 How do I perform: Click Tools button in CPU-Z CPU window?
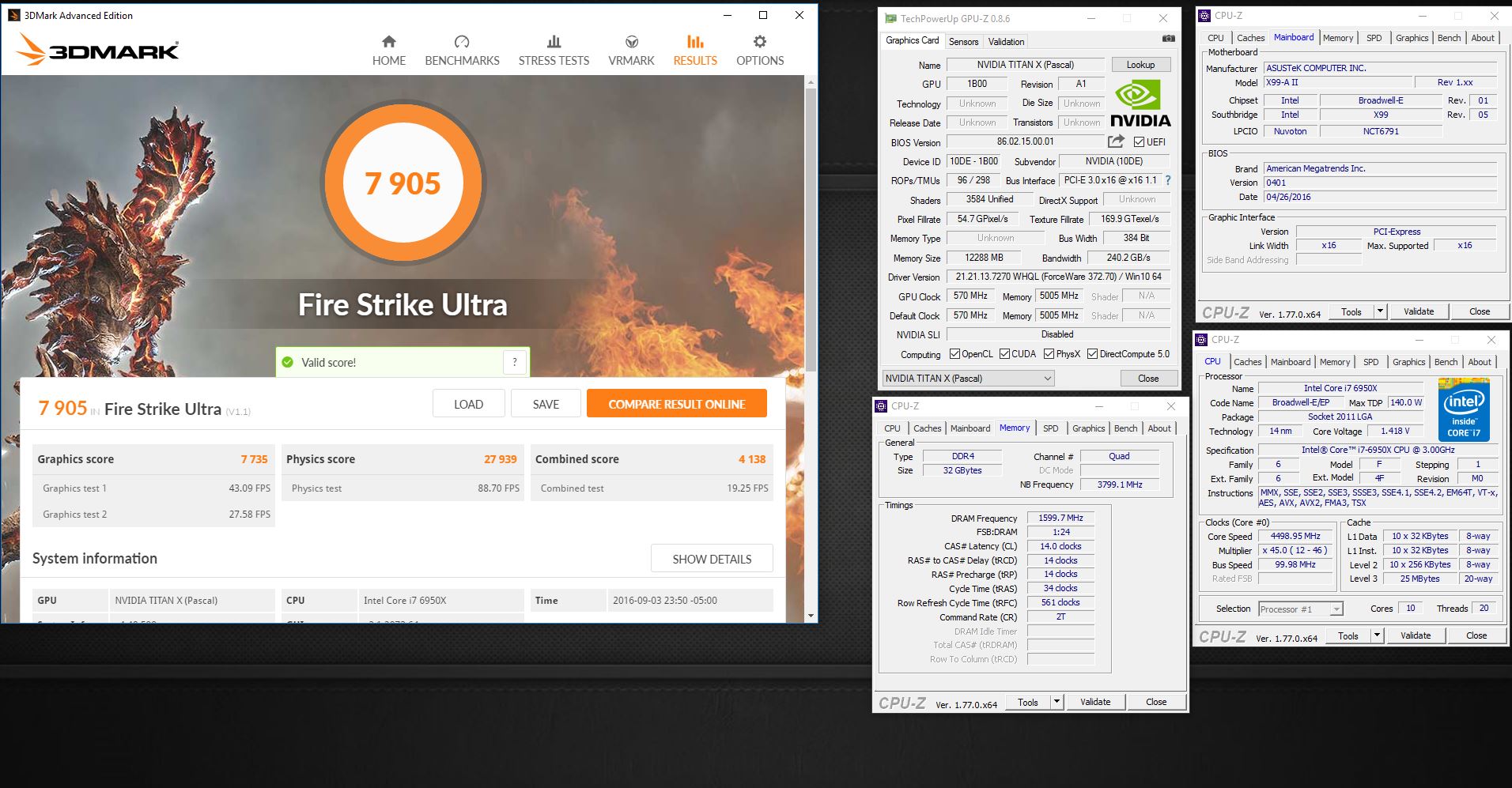point(1348,635)
